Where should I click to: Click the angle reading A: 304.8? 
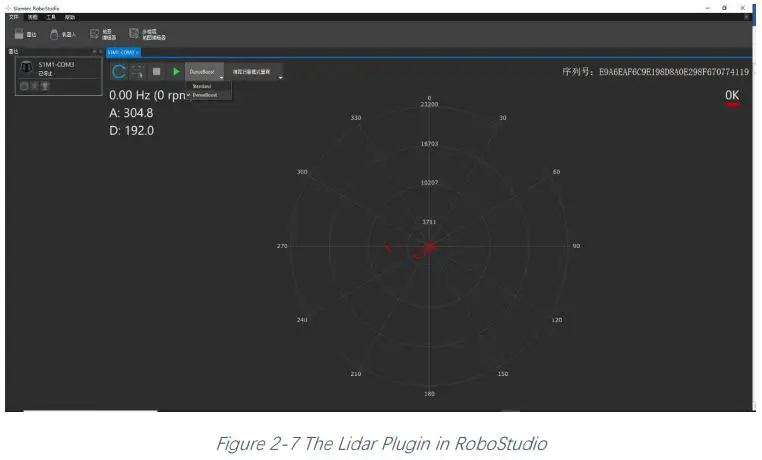point(131,113)
